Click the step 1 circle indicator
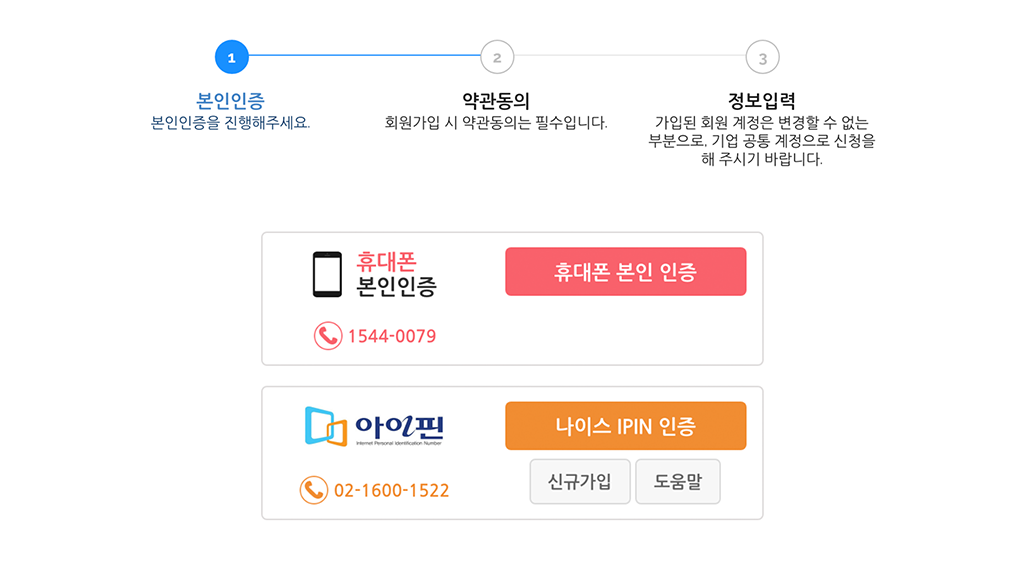The height and width of the screenshot is (573, 1024). click(231, 57)
